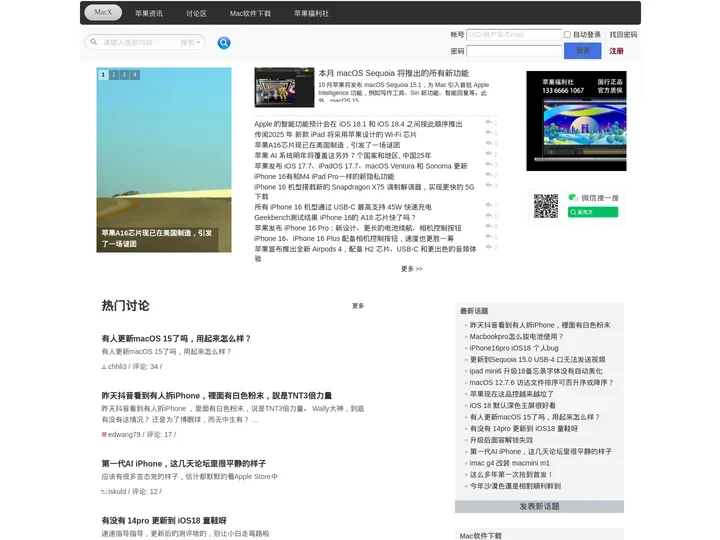Open iPhone 16有和M4 iPad Pro article
Screen dimensions: 720x540
click(324, 177)
